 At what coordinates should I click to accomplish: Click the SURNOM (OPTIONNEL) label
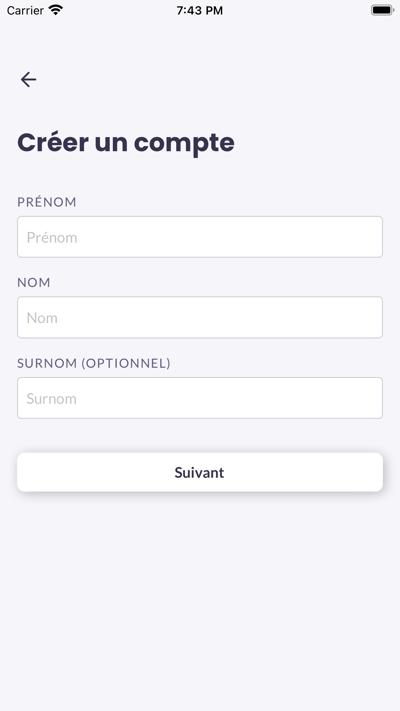click(94, 363)
